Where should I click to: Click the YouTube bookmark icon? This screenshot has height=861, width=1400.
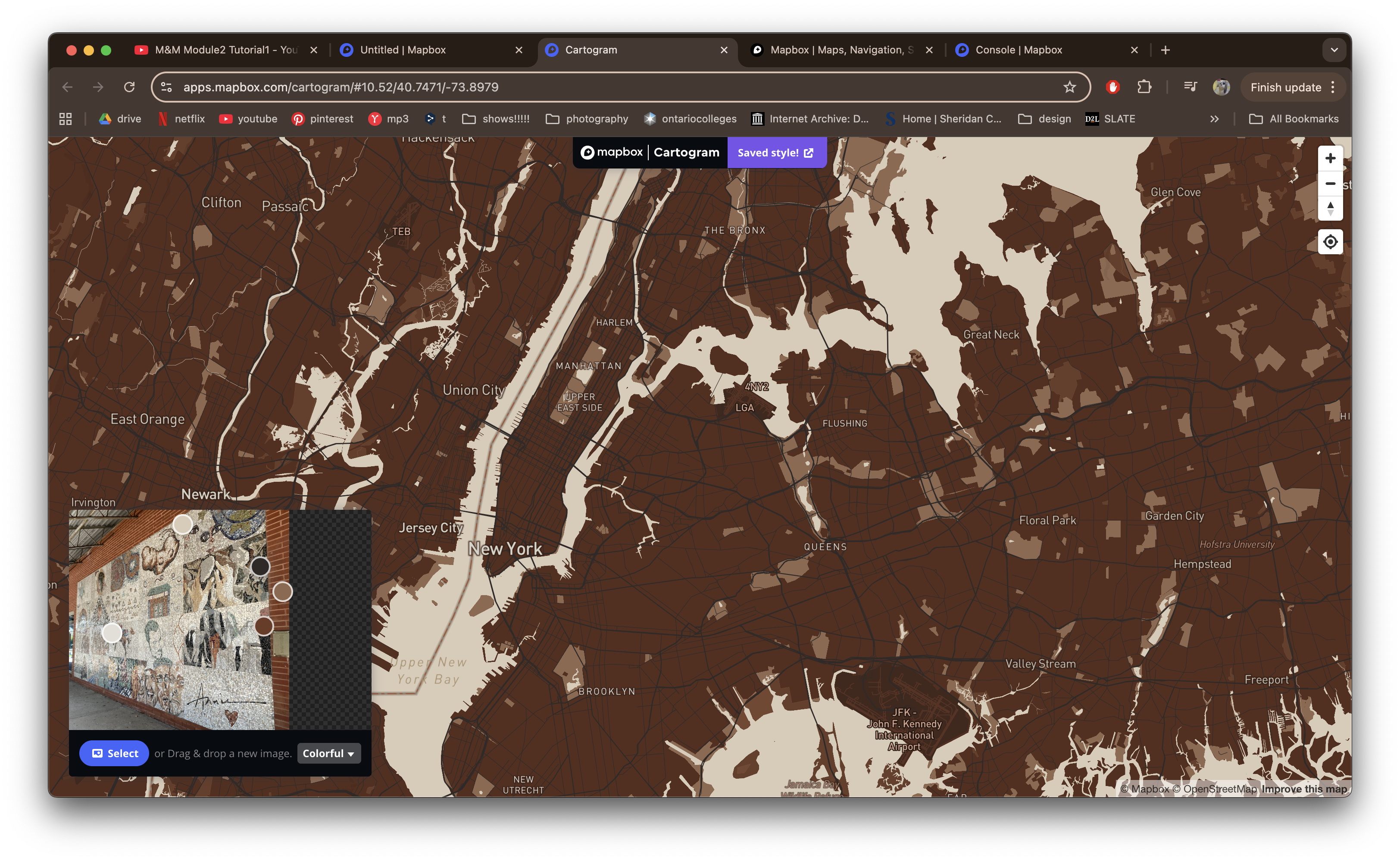(x=226, y=119)
